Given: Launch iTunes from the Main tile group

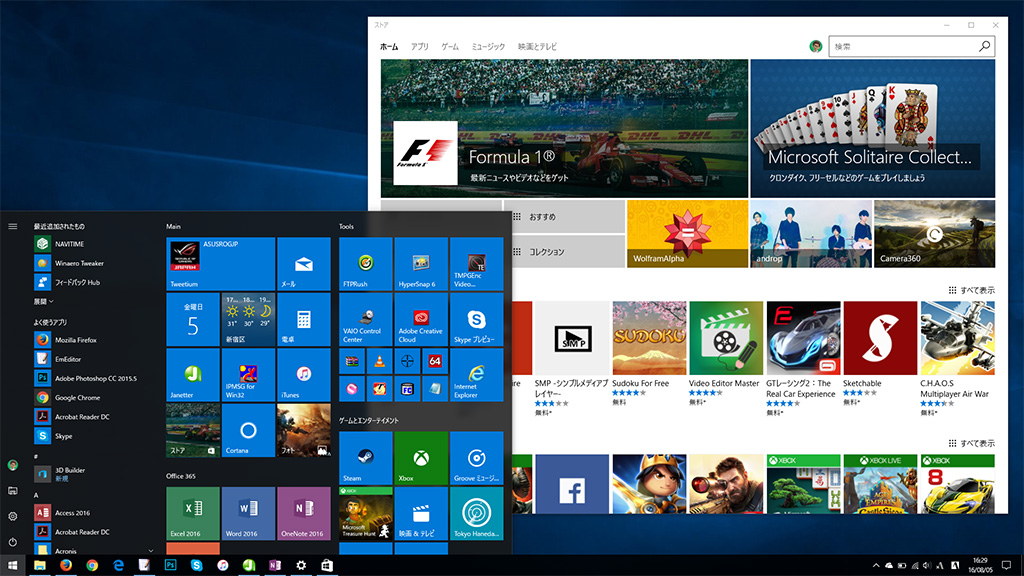Looking at the screenshot, I should 303,375.
